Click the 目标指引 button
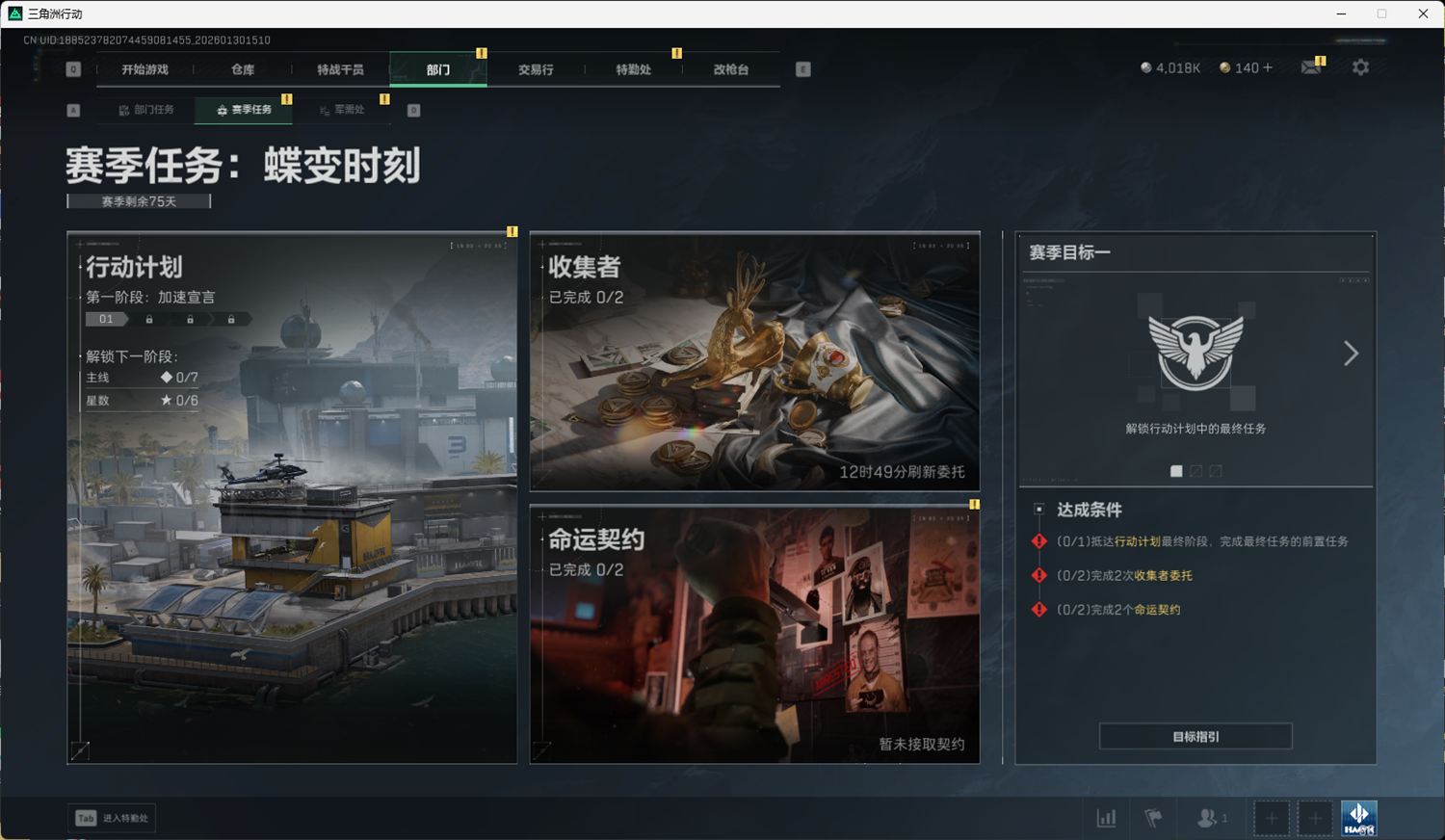 1195,736
